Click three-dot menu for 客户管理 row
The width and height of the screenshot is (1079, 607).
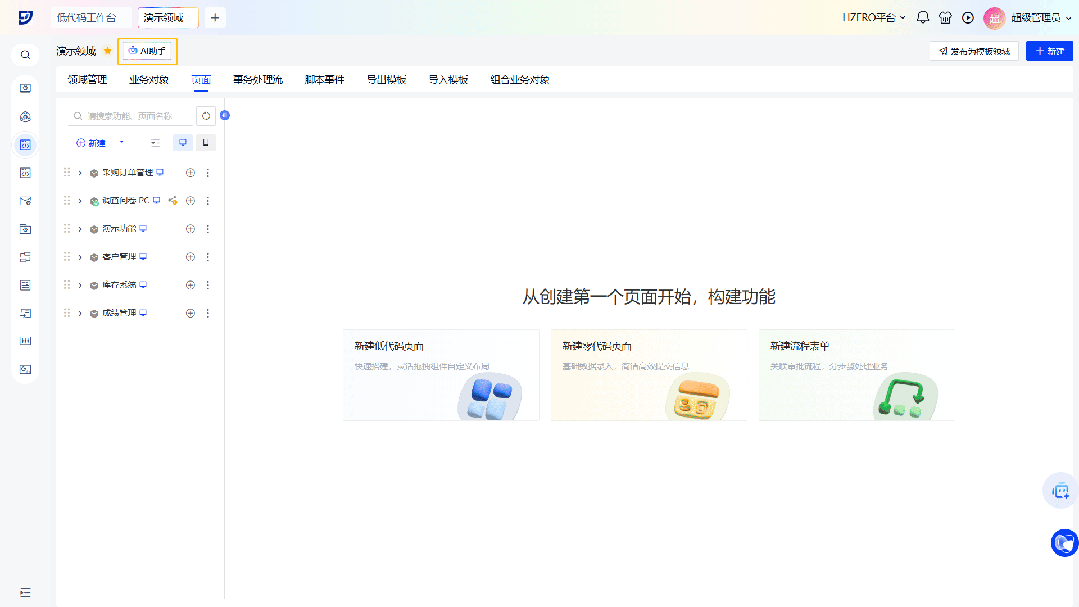(208, 257)
